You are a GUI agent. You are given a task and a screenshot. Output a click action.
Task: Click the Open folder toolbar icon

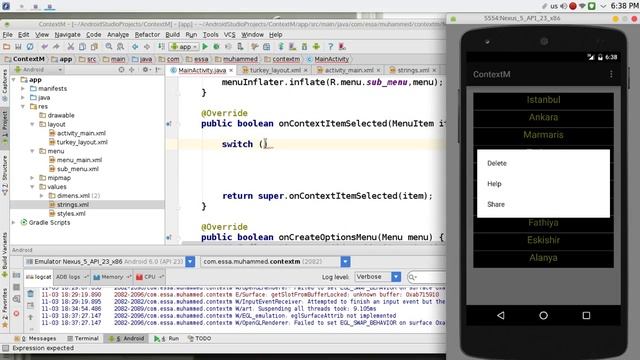(7, 47)
